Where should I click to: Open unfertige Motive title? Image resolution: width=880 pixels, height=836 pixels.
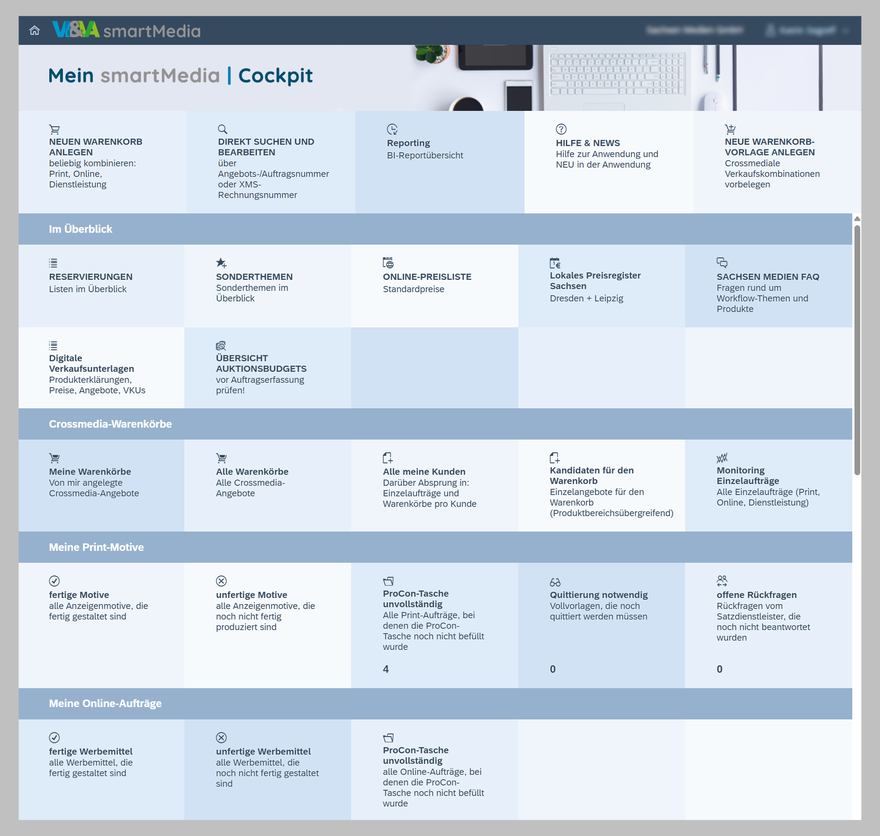(251, 595)
